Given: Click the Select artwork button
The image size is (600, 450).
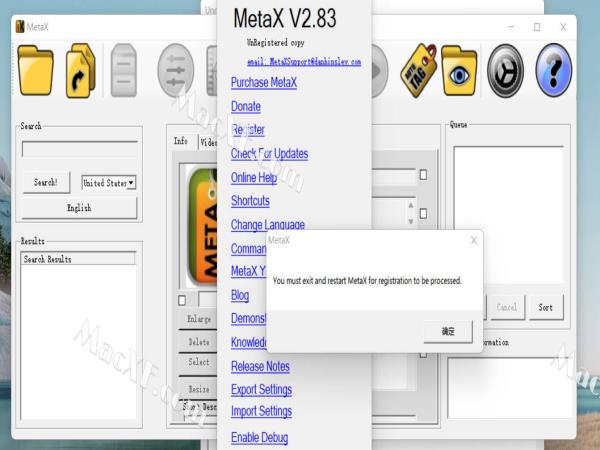Looking at the screenshot, I should (198, 362).
